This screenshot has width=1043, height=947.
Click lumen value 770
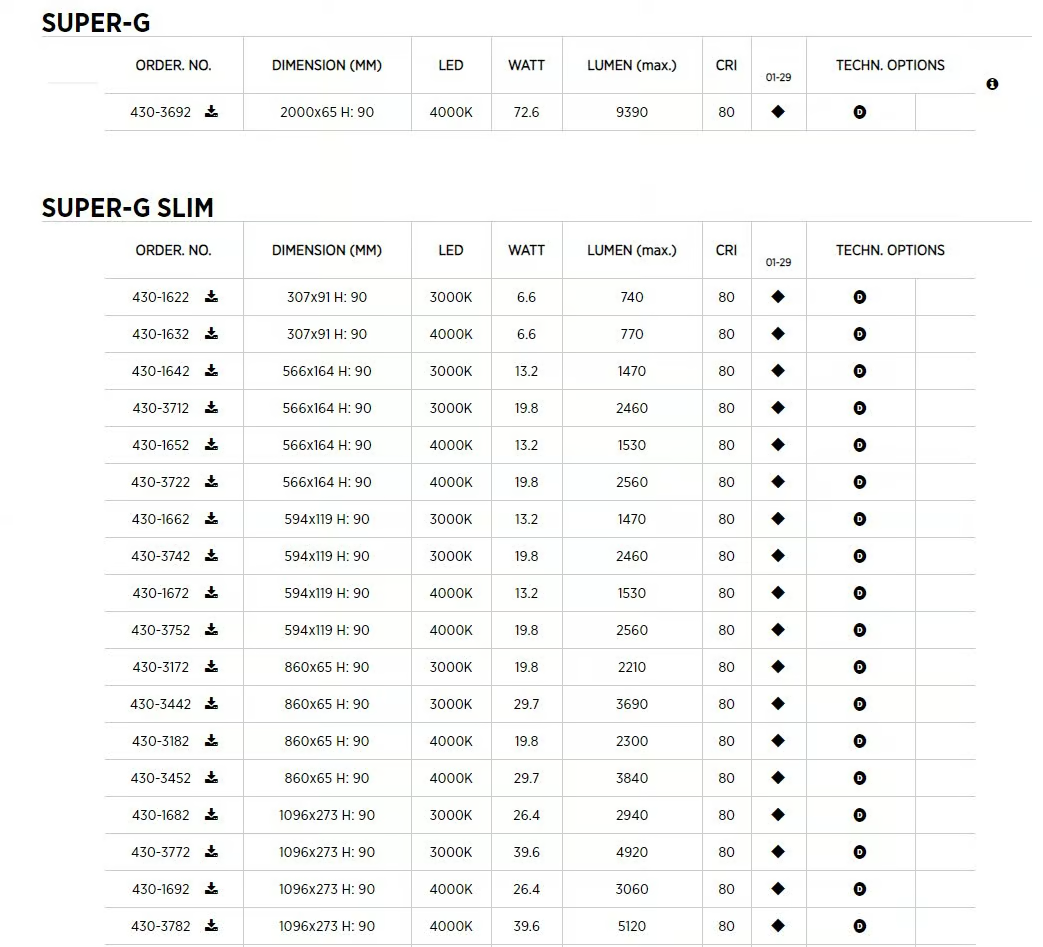click(x=631, y=335)
